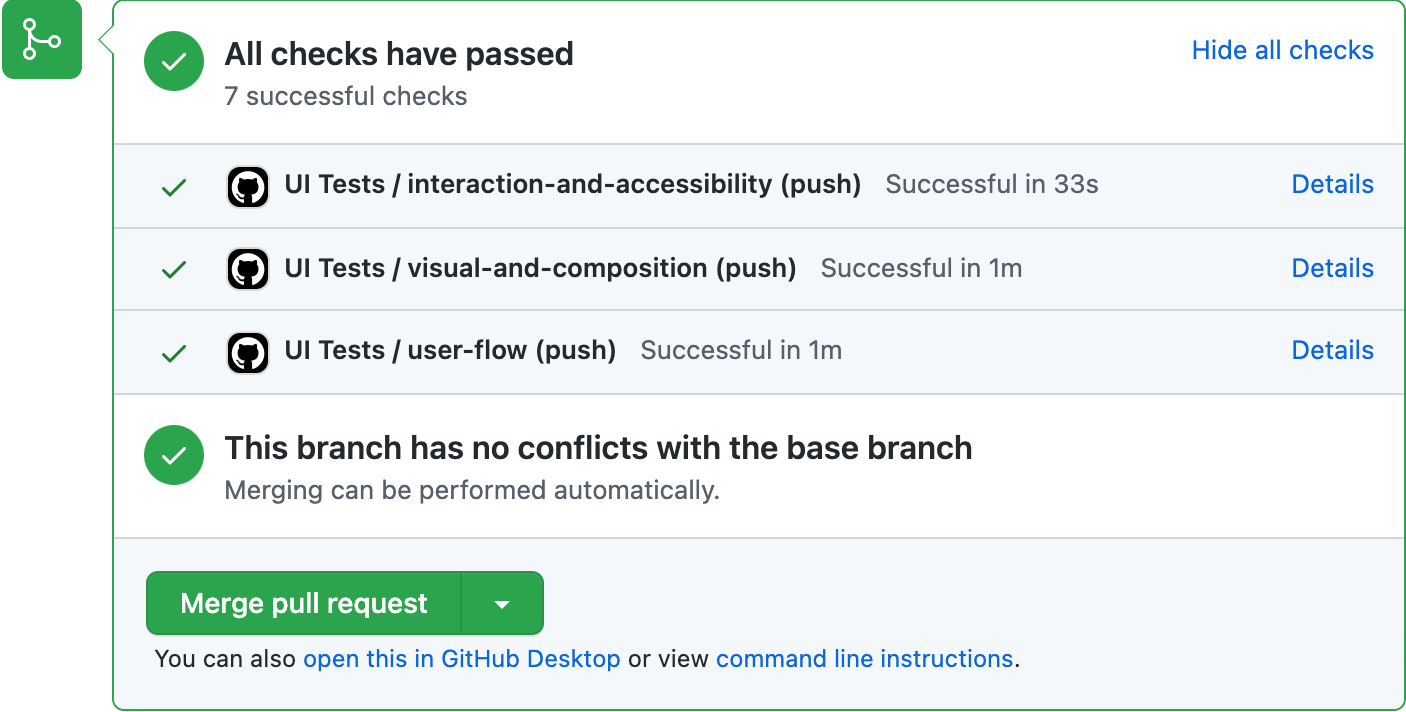Screen dimensions: 1406x712
Task: Click checkmark next to interaction-and-accessibility check
Action: point(174,187)
